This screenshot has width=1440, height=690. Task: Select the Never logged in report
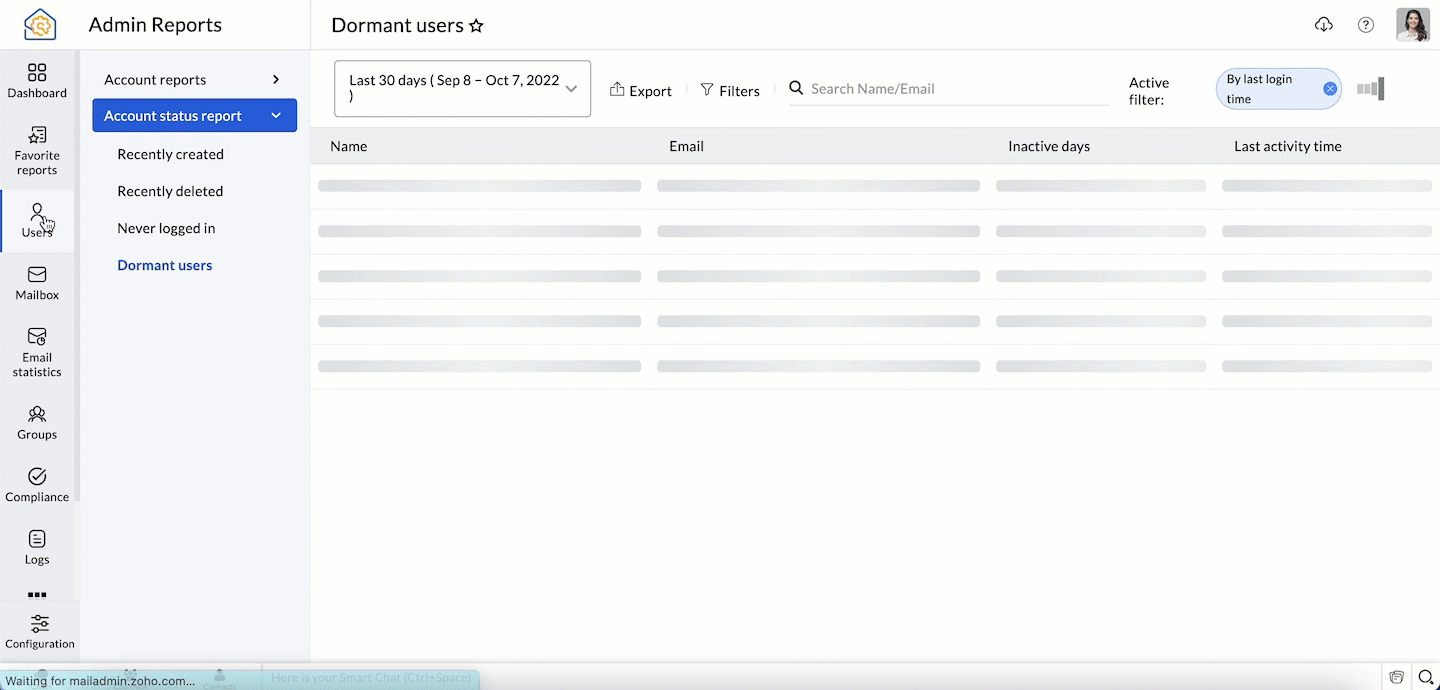[166, 228]
